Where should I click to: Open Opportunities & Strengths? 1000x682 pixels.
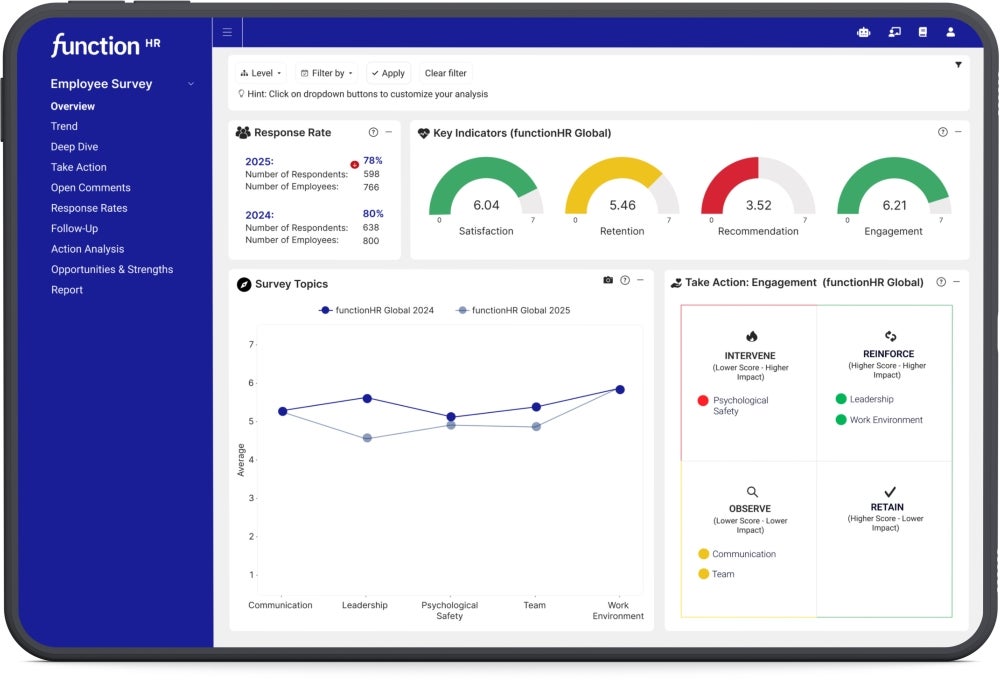tap(112, 269)
